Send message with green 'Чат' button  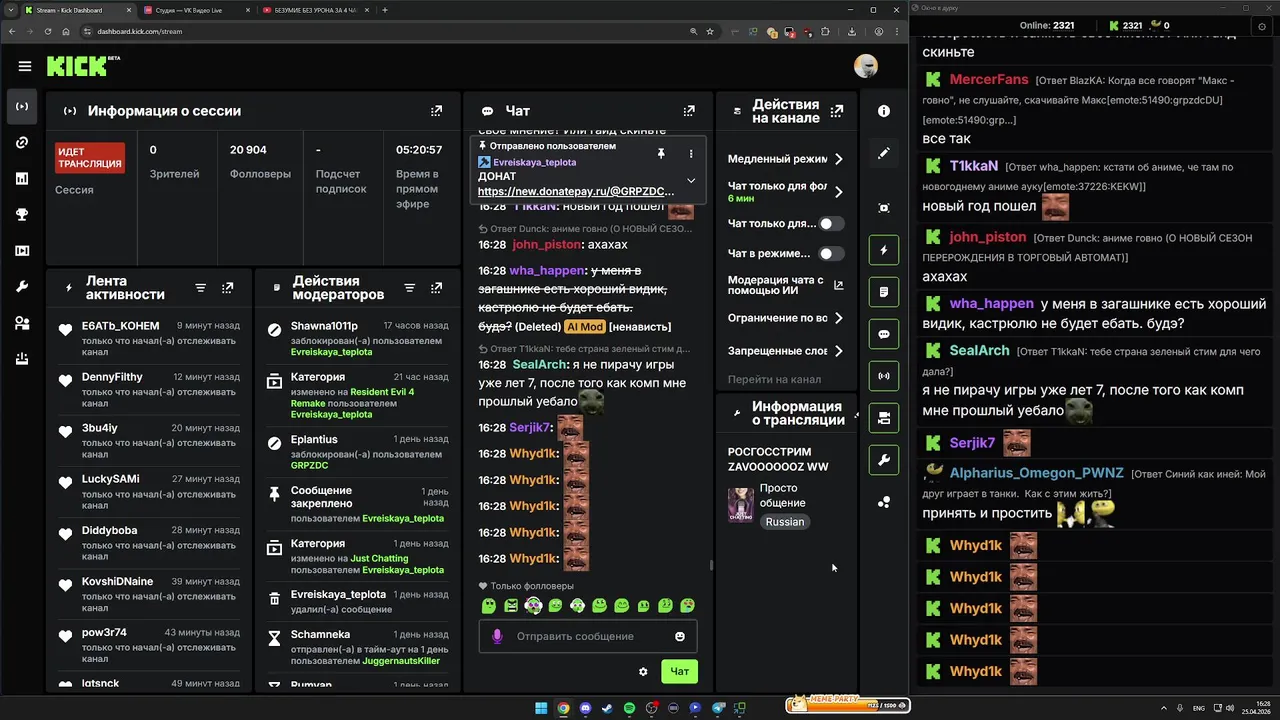click(x=679, y=671)
